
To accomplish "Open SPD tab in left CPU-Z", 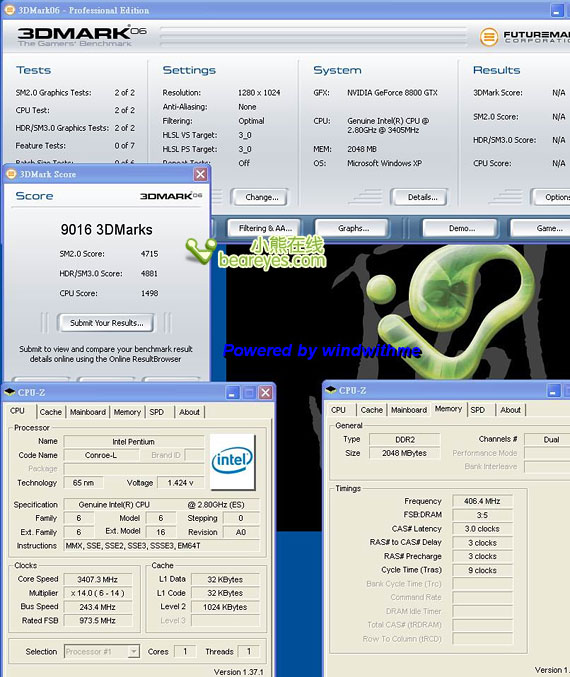I will coord(157,412).
